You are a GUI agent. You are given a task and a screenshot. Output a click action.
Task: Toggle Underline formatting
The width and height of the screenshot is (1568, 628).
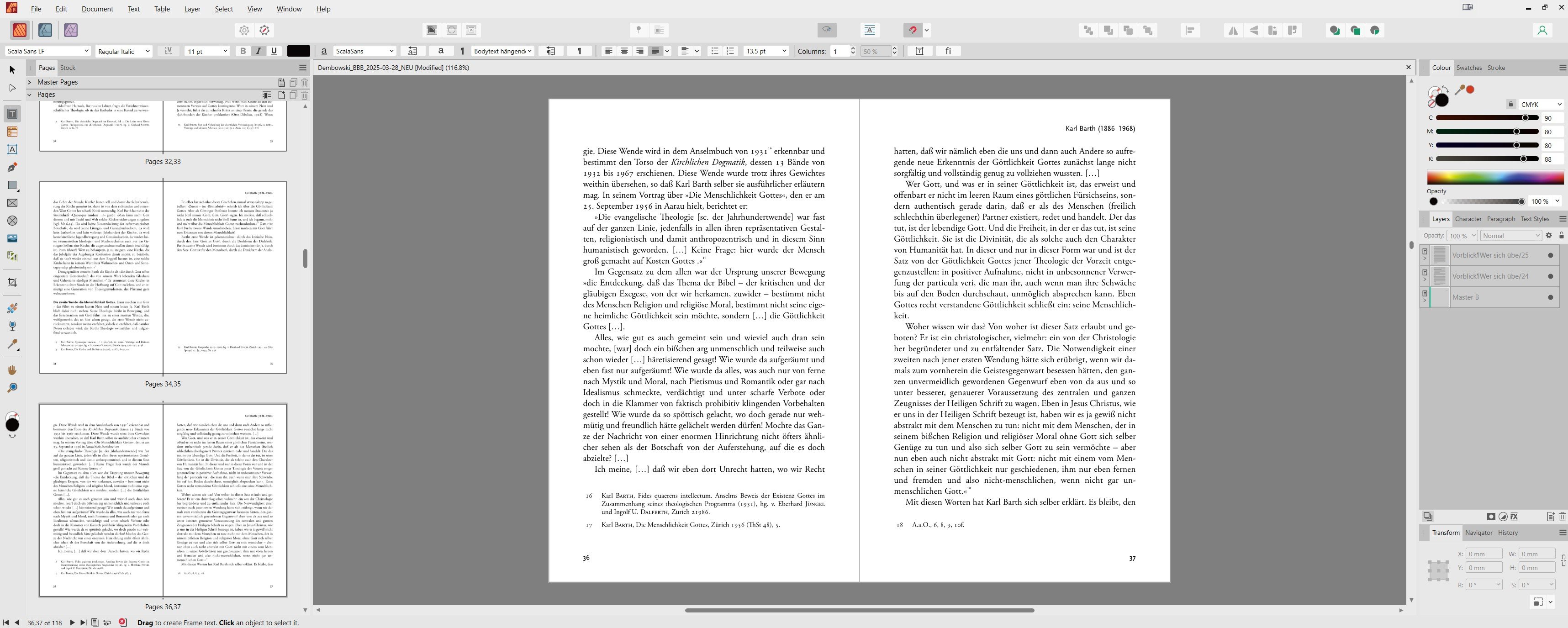[274, 51]
